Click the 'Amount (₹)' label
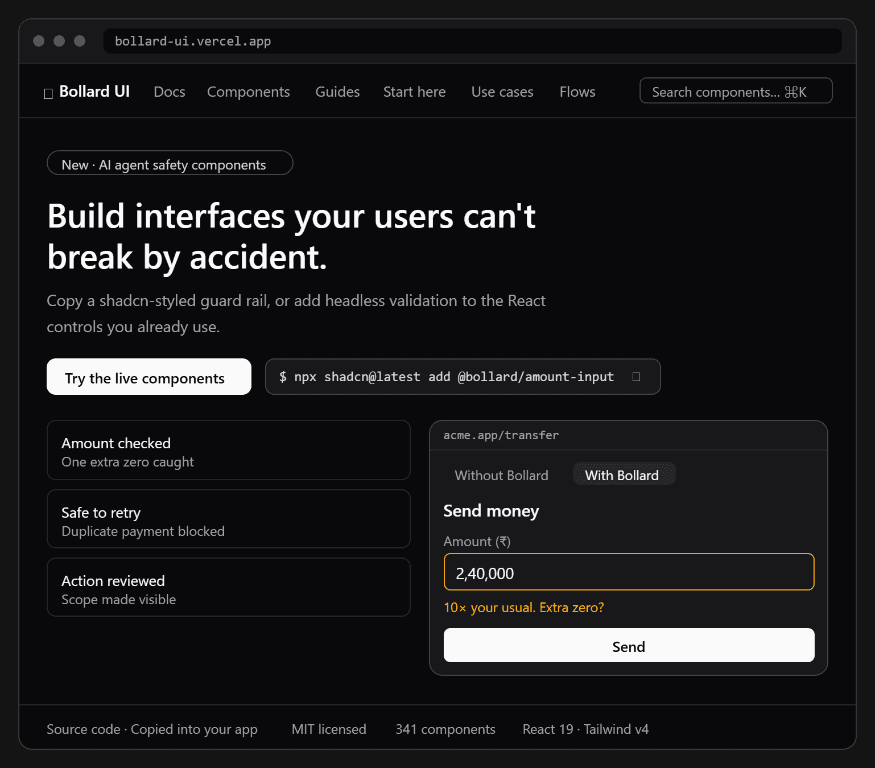 point(477,541)
